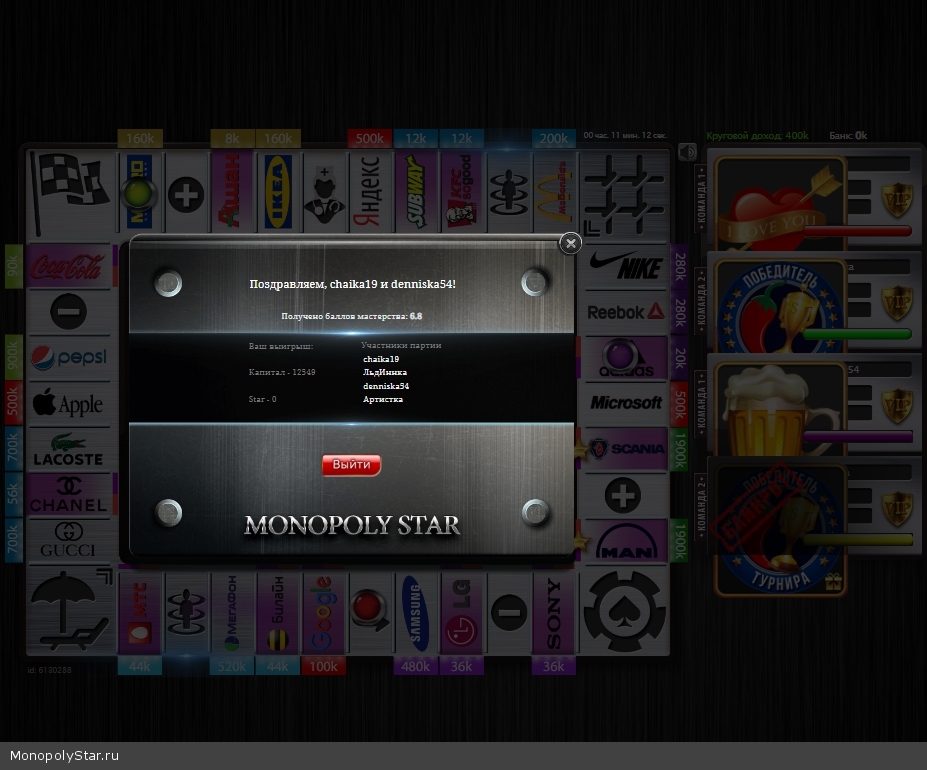Image resolution: width=927 pixels, height=770 pixels.
Task: Click the 480k price tag below Samsung
Action: (416, 667)
